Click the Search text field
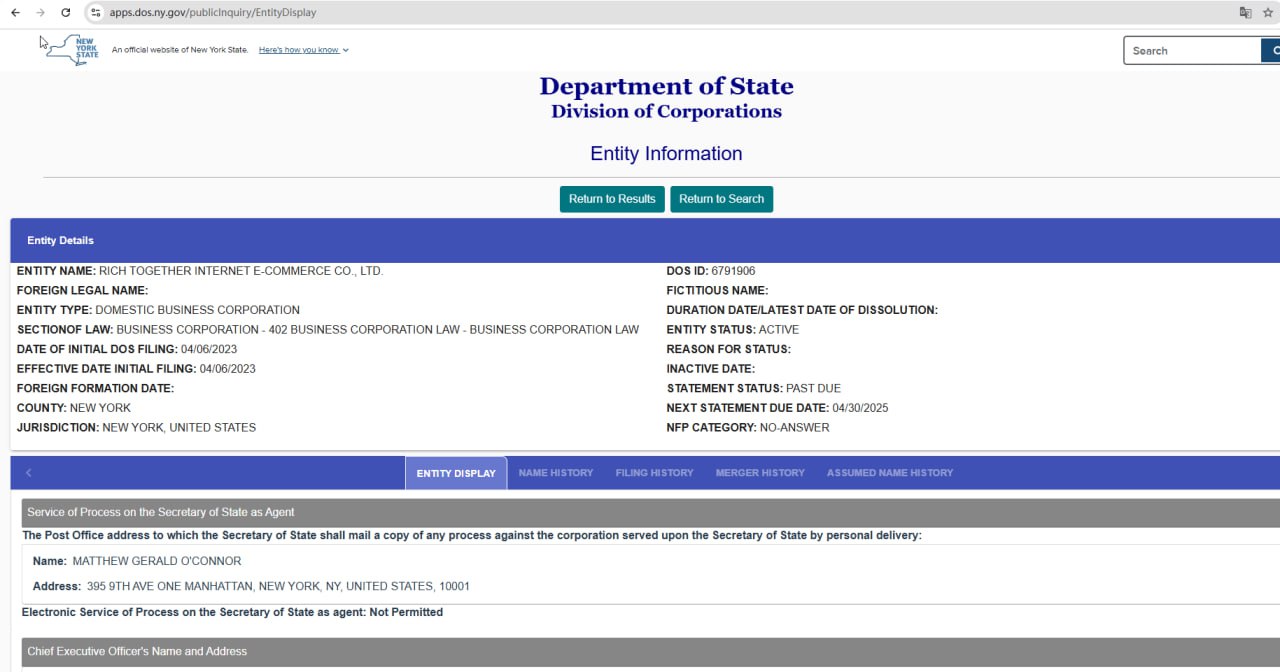The height and width of the screenshot is (672, 1280). tap(1192, 51)
